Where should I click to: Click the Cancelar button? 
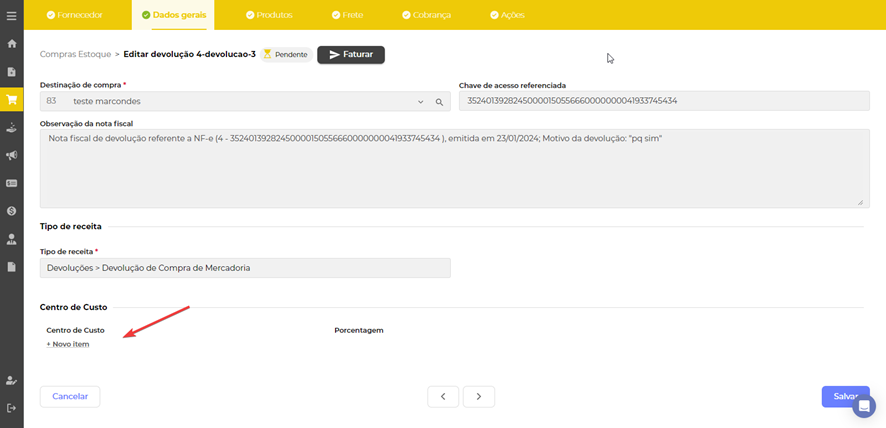tap(70, 397)
